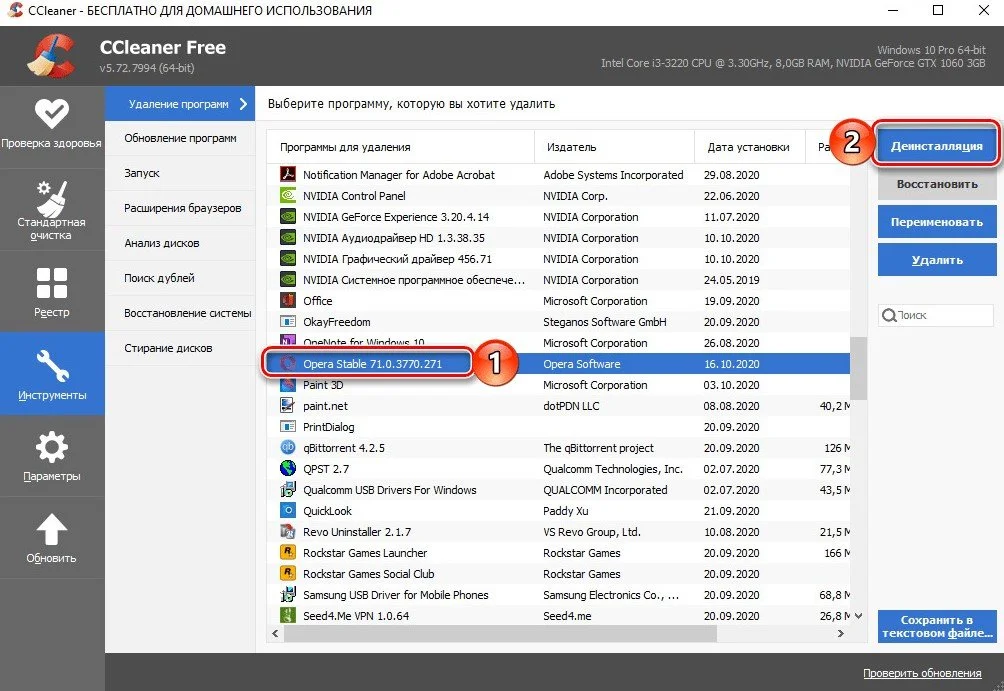This screenshot has width=1004, height=691.
Task: Select NVIDIA Системное программное обеспечение row
Action: pyautogui.click(x=558, y=280)
